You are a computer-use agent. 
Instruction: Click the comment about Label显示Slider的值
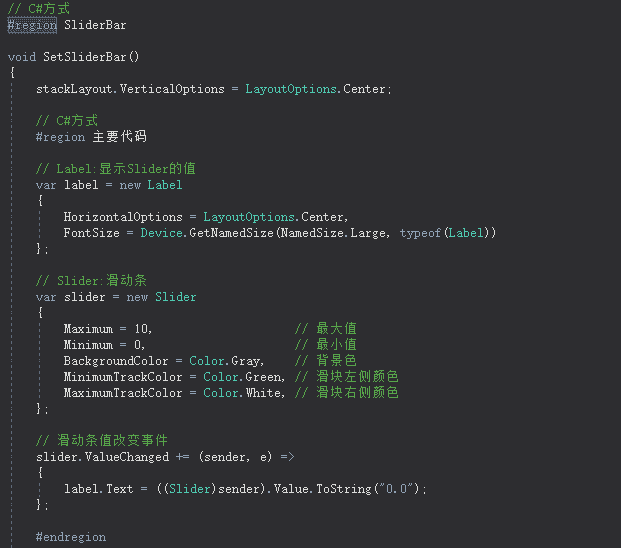coord(116,169)
